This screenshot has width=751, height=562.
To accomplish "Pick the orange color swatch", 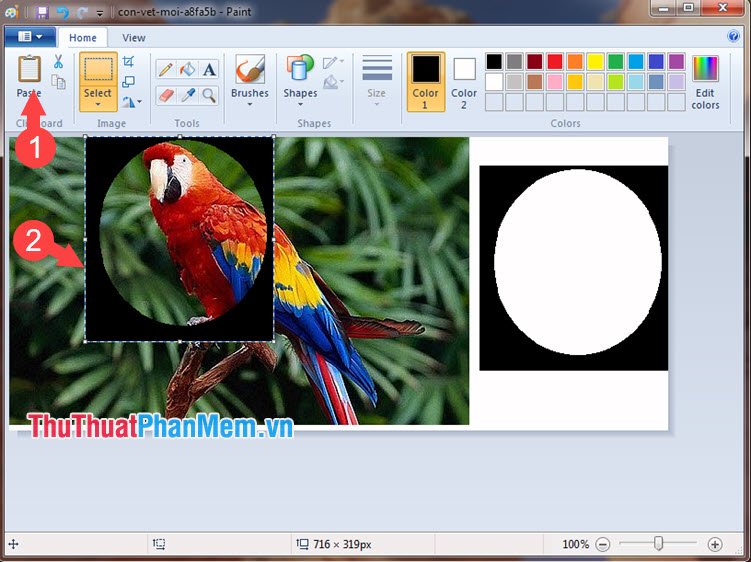I will (x=575, y=61).
